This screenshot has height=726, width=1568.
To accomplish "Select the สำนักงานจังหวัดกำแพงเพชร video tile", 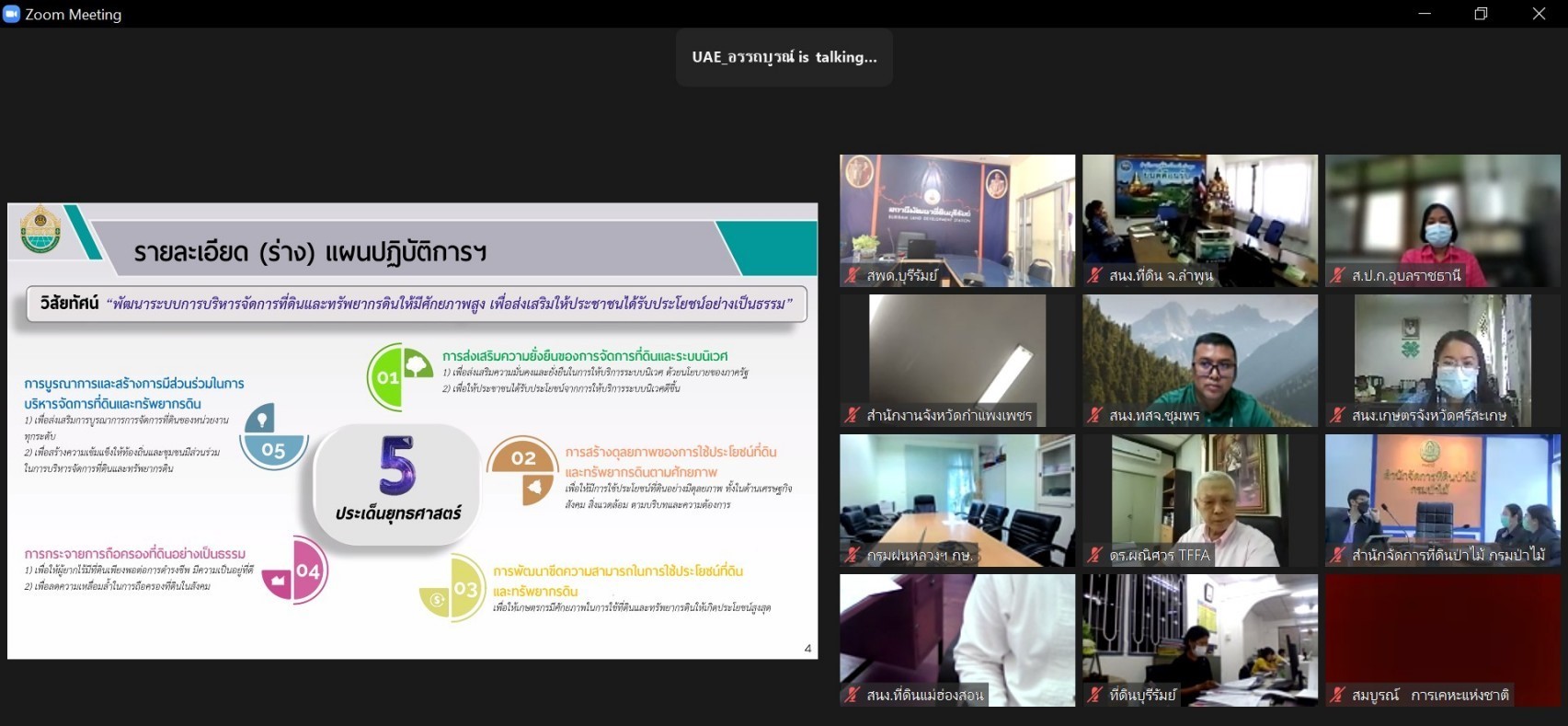I will 956,354.
